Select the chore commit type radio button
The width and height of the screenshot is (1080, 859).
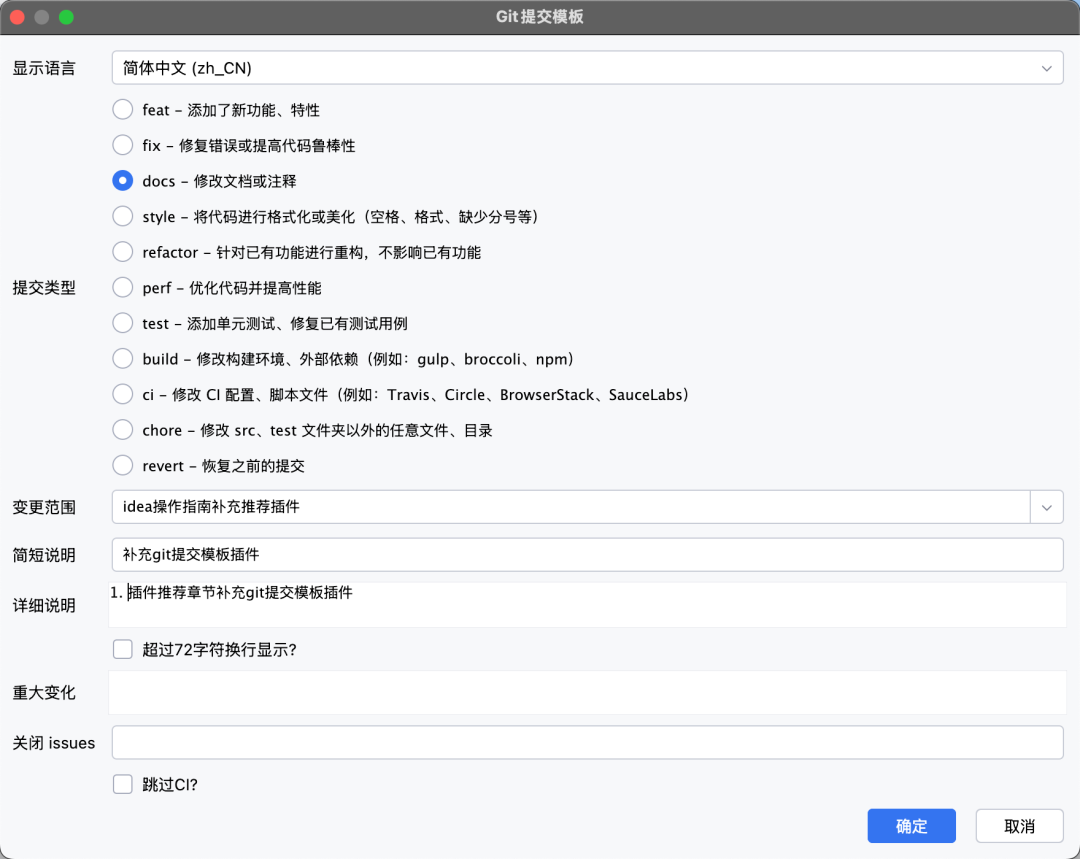click(x=122, y=429)
